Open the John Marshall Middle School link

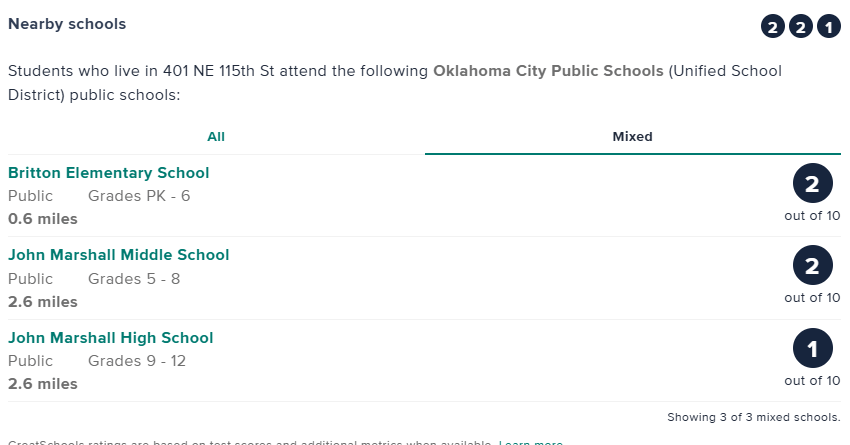point(119,255)
